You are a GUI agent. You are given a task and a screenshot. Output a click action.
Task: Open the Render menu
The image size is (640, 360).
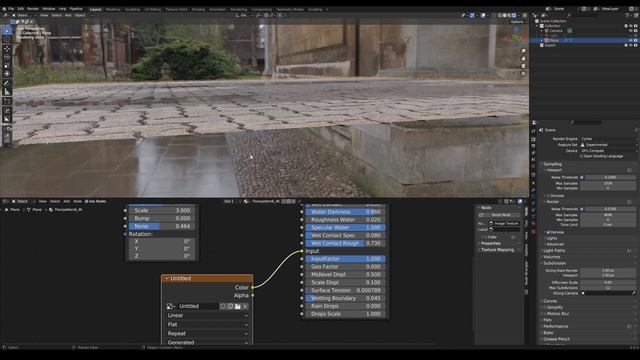click(33, 9)
